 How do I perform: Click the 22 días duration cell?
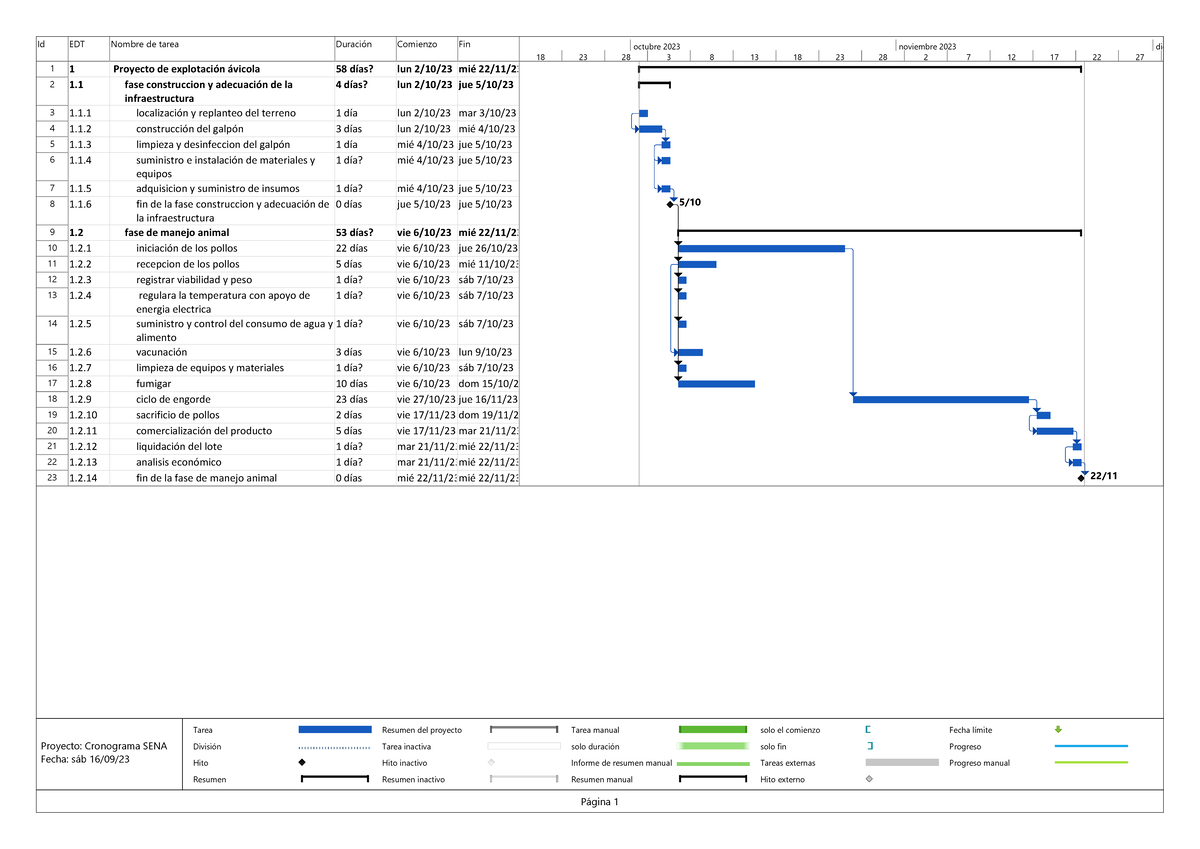tap(352, 248)
